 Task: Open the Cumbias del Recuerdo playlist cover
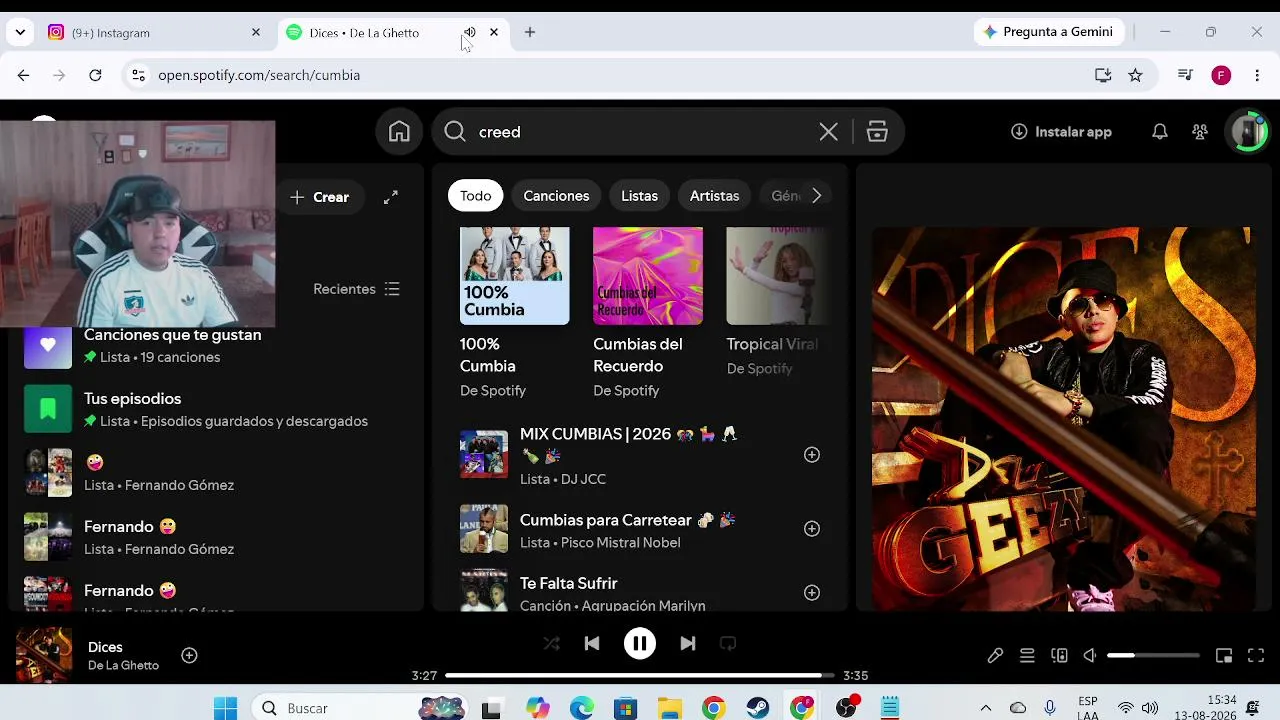[x=648, y=276]
